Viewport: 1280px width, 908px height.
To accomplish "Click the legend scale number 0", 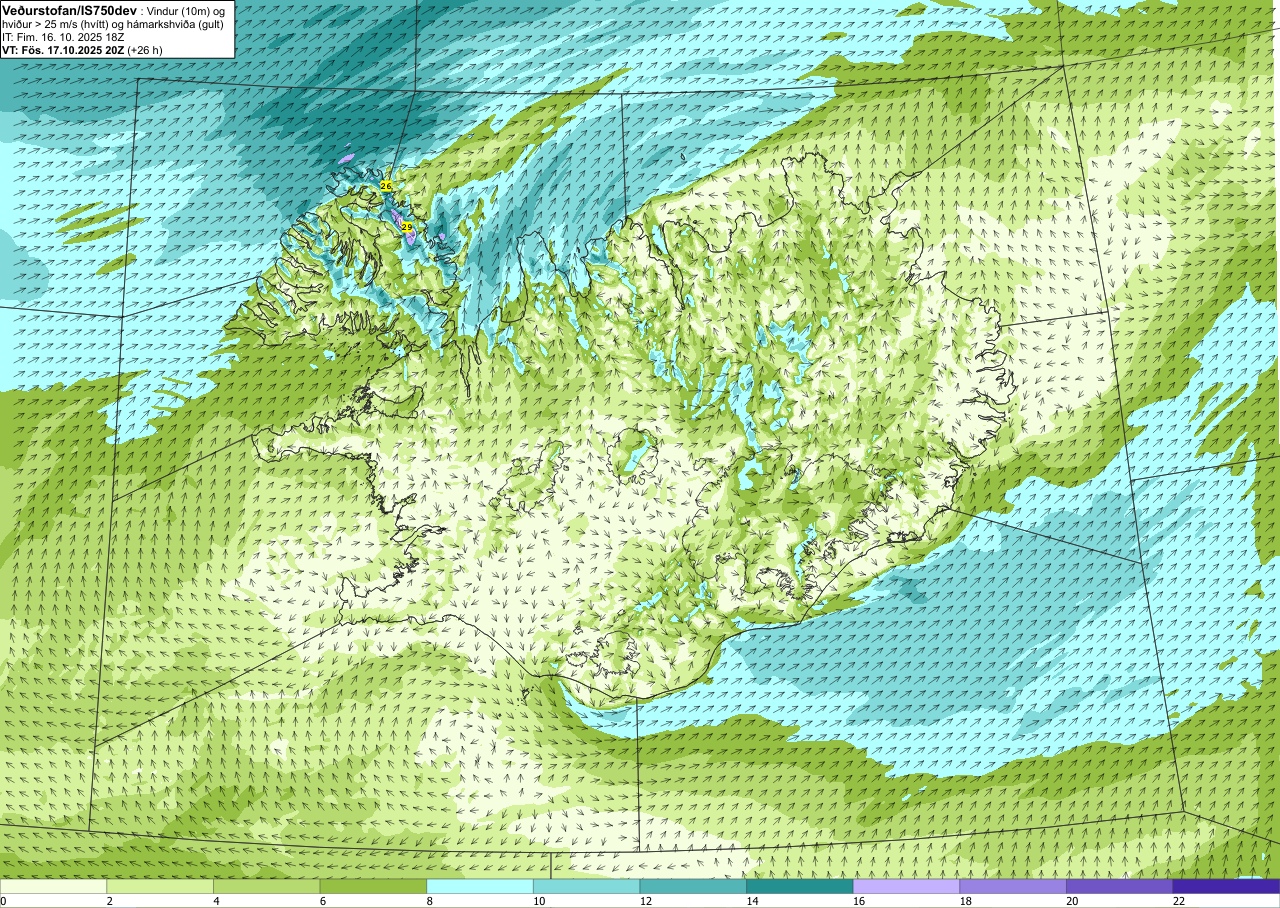I will click(x=3, y=901).
